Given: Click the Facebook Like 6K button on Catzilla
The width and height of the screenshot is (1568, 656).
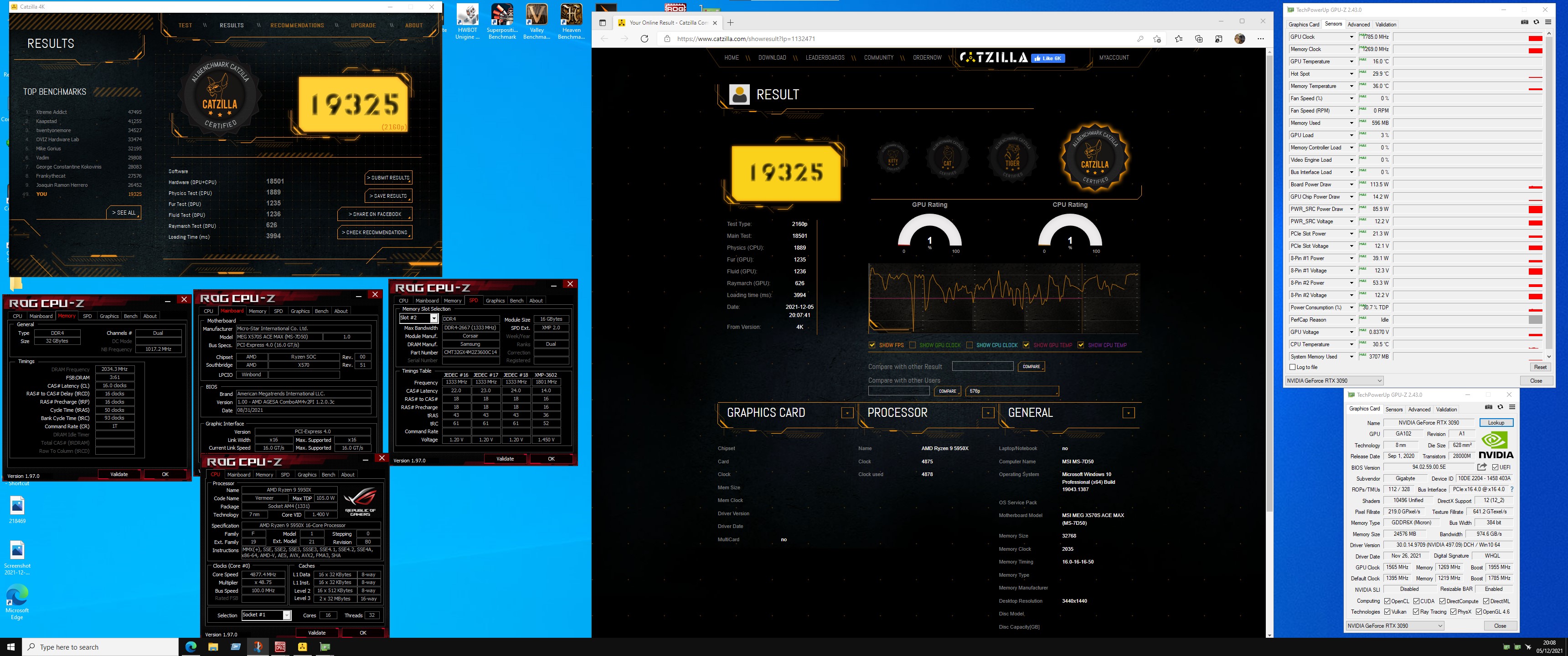Looking at the screenshot, I should coord(1048,58).
